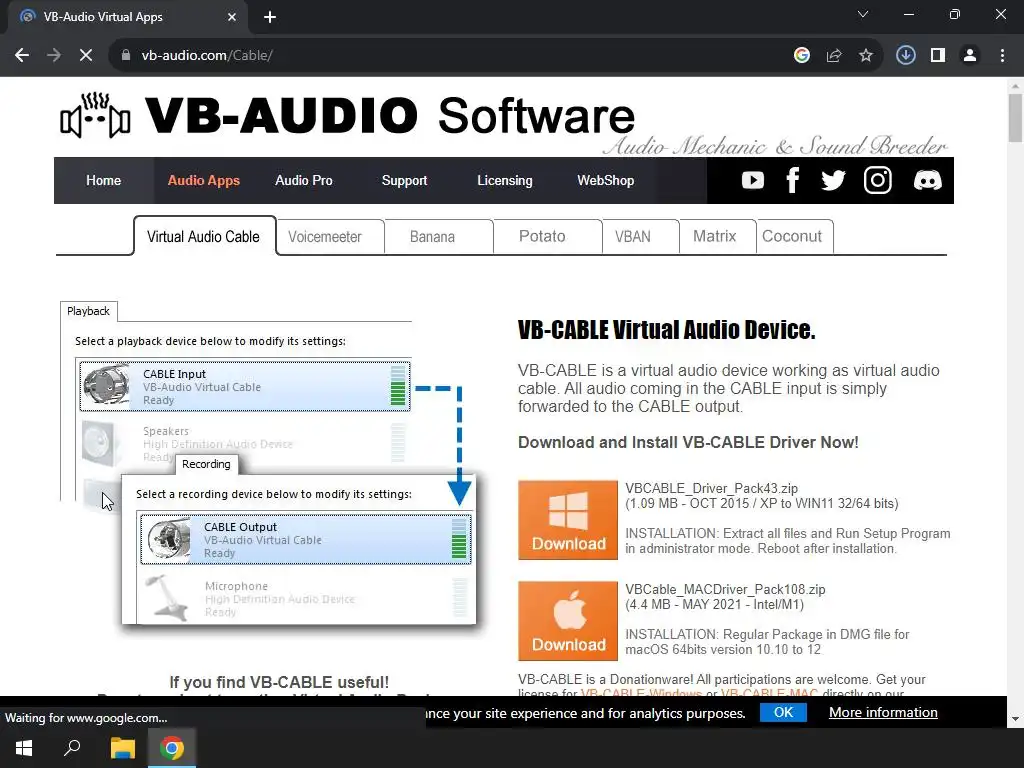Click the Google icon in address bar
Screen dimensions: 1024x768
(801, 56)
